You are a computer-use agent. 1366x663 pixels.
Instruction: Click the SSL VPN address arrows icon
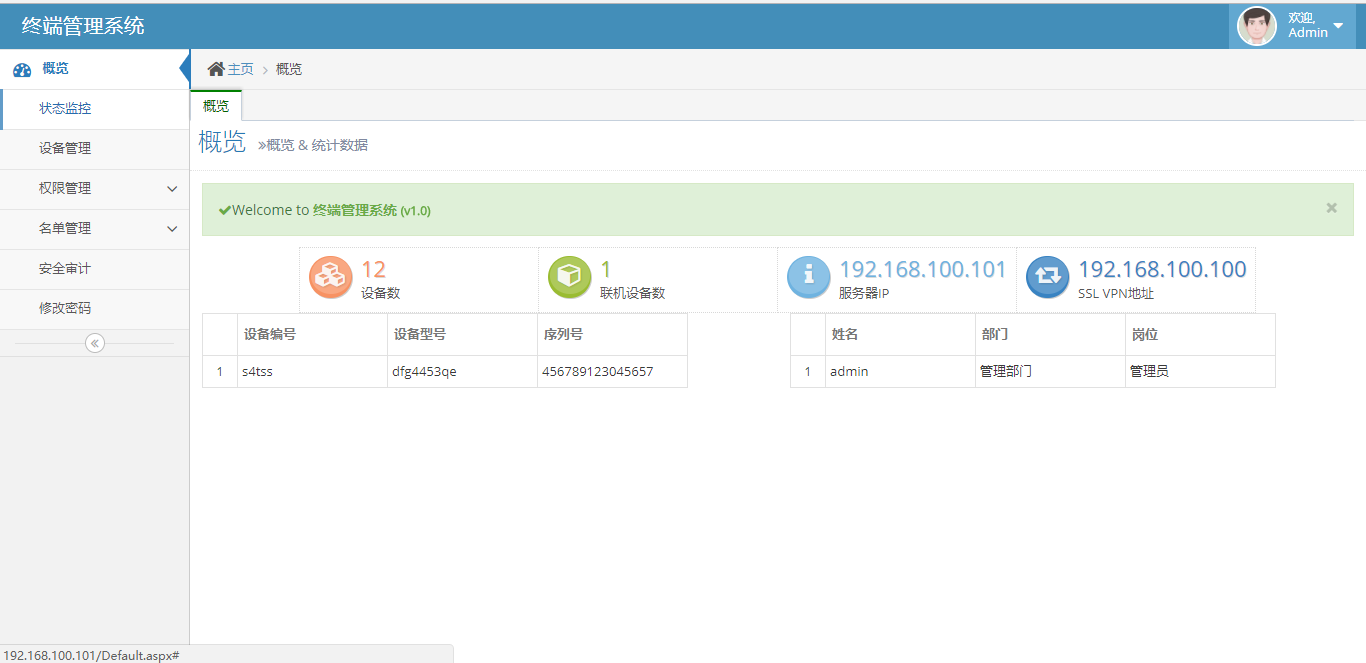1047,278
